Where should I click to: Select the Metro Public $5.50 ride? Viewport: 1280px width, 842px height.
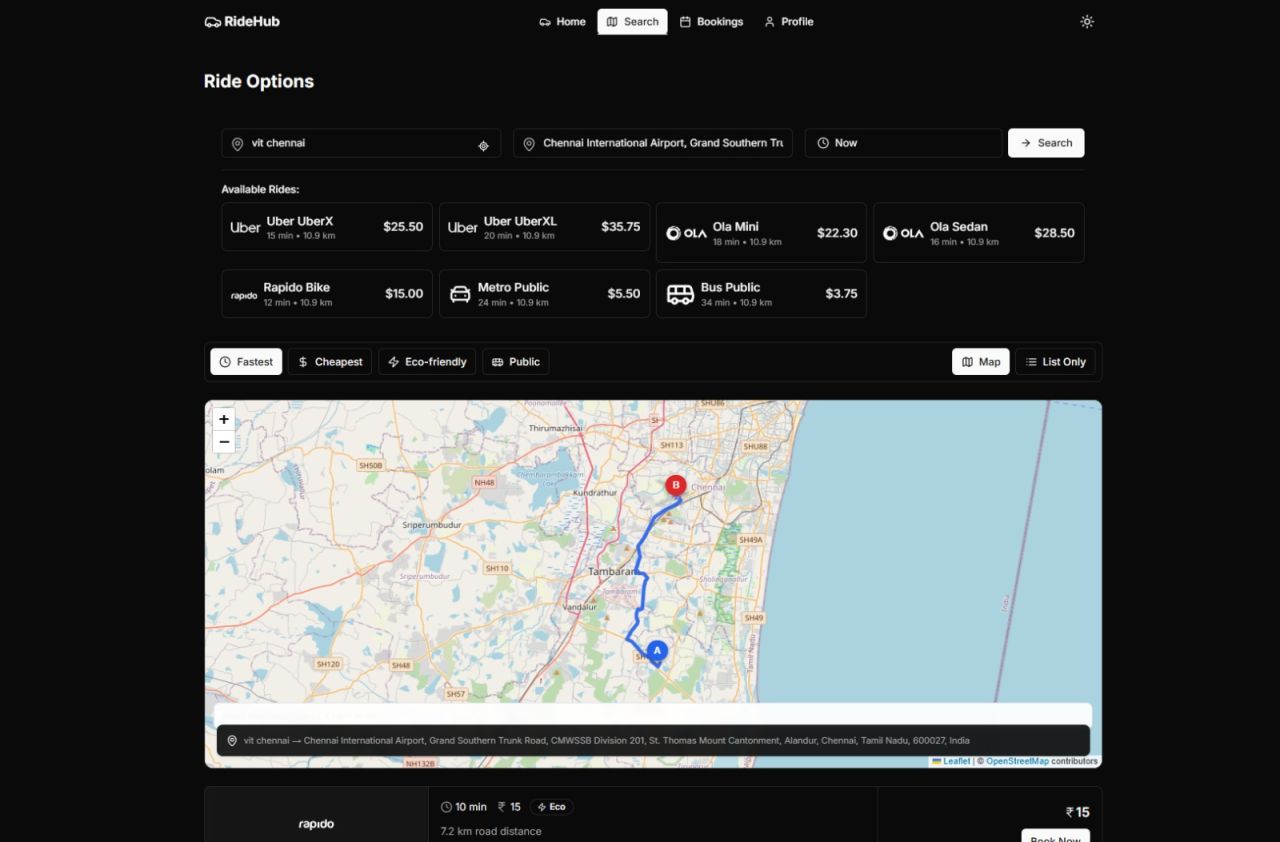click(x=544, y=294)
